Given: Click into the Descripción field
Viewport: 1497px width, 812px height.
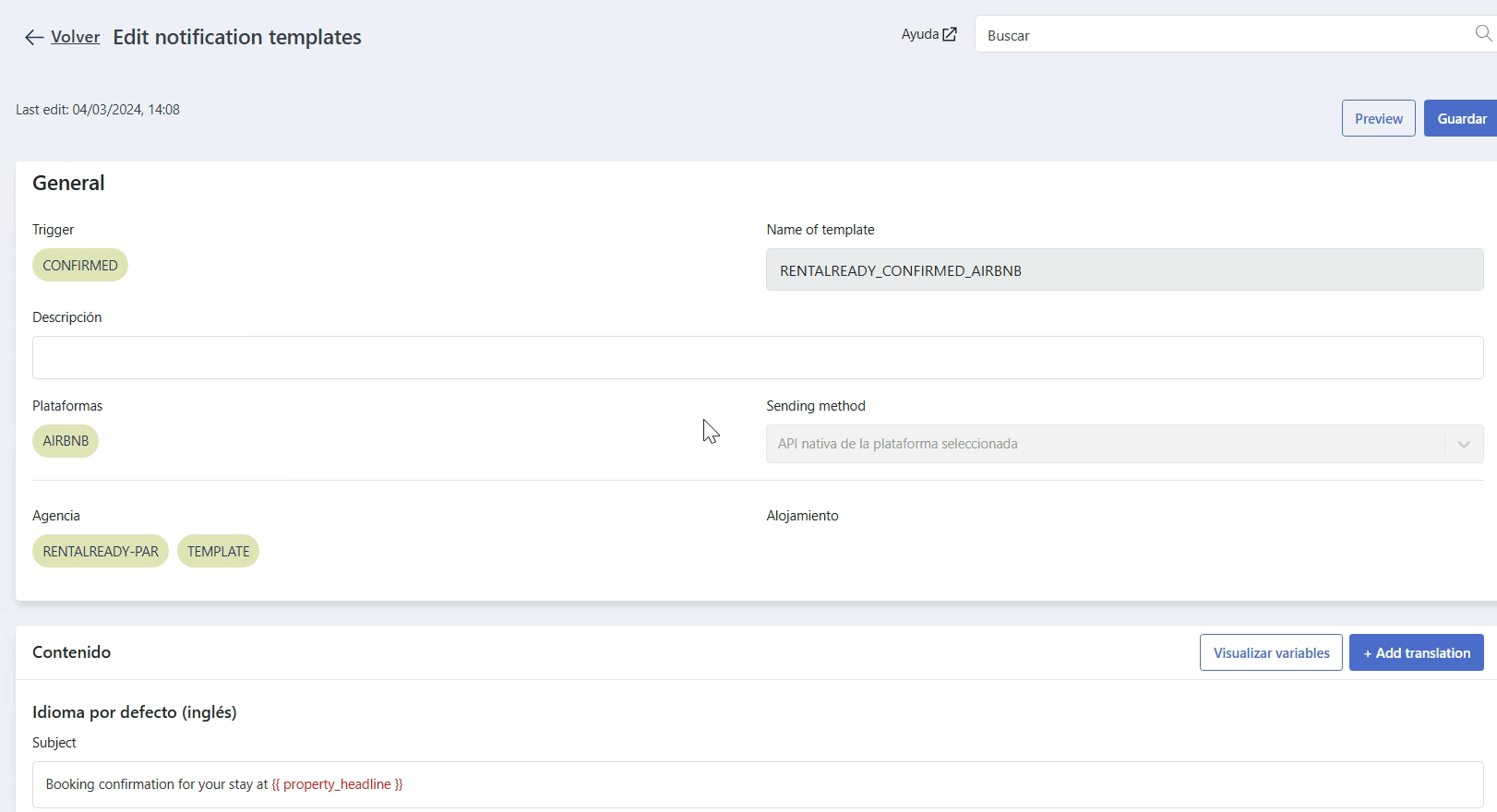Looking at the screenshot, I should click(758, 357).
